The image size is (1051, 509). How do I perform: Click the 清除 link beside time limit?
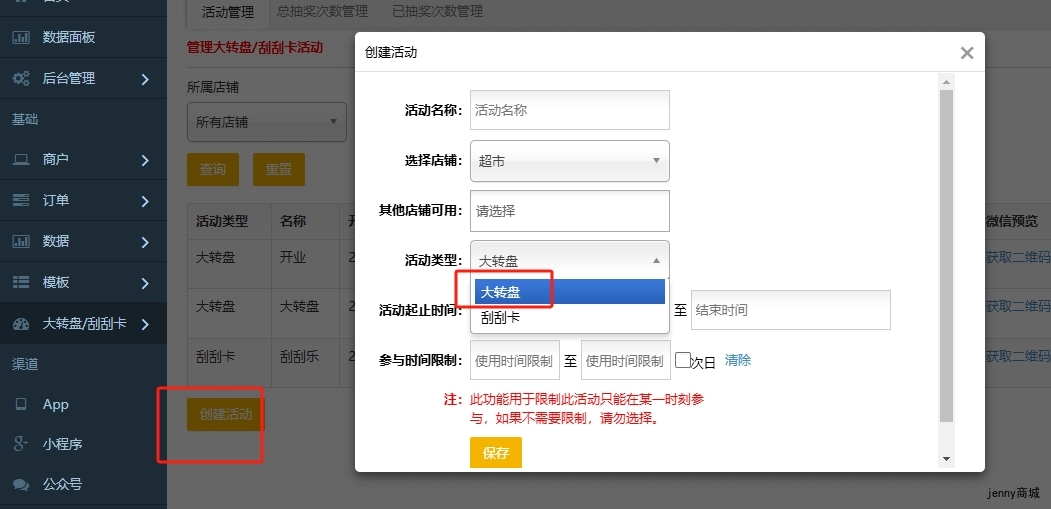pos(738,360)
